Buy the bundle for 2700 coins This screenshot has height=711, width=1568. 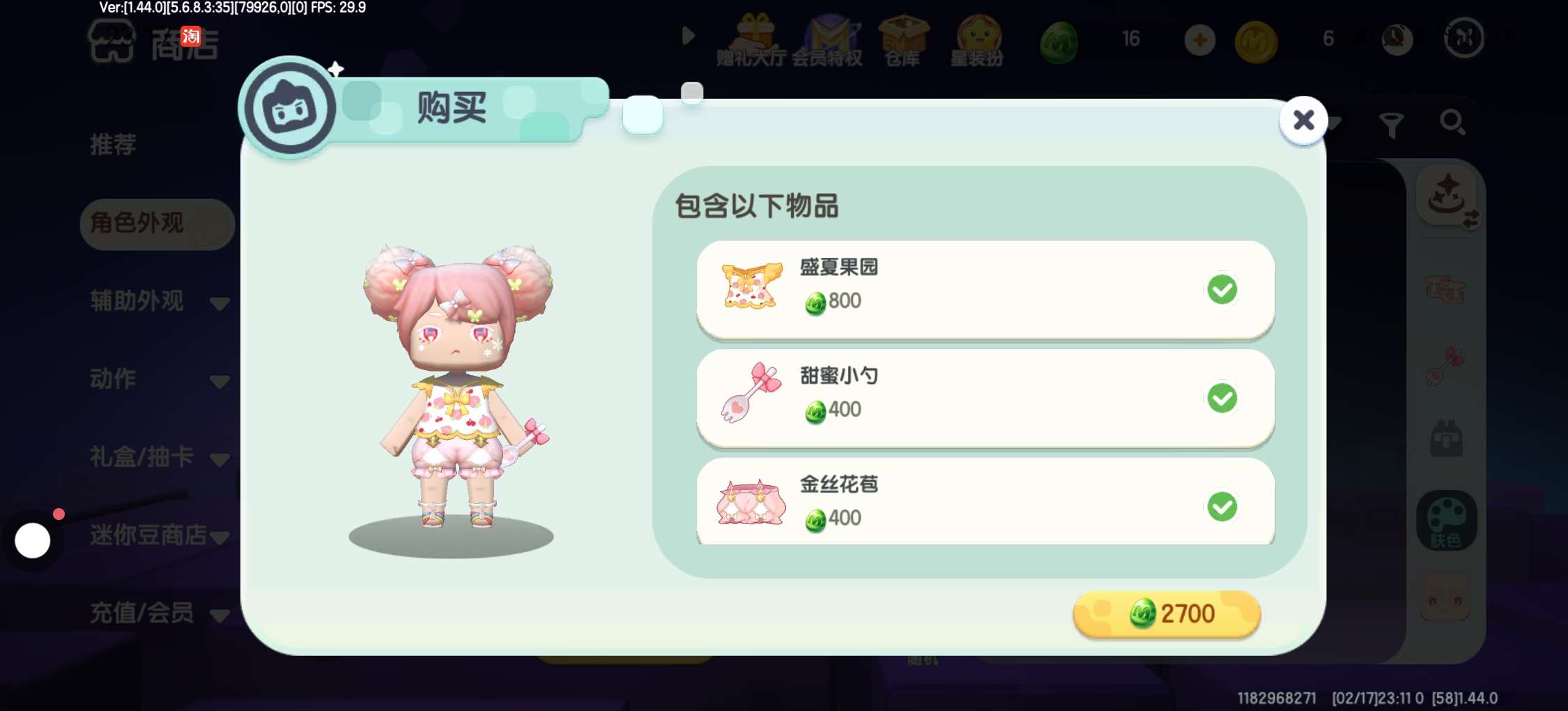[1167, 614]
